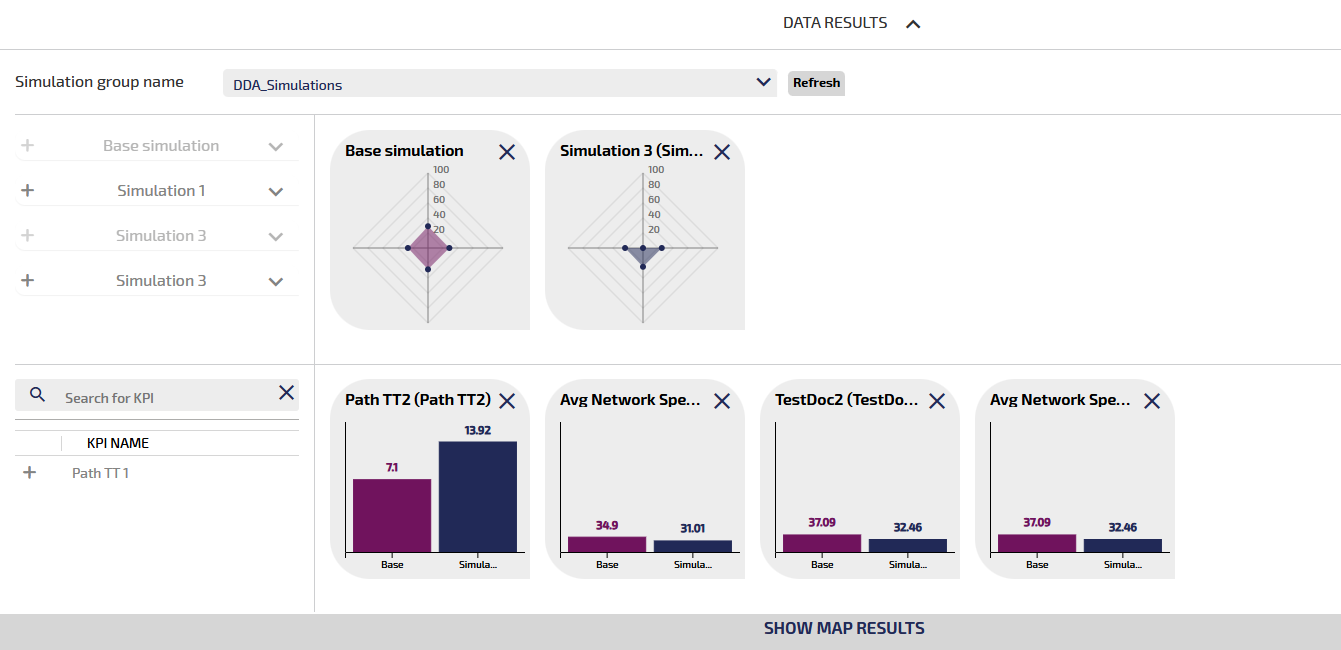
Task: Click the Base simulation radar chart
Action: (428, 247)
